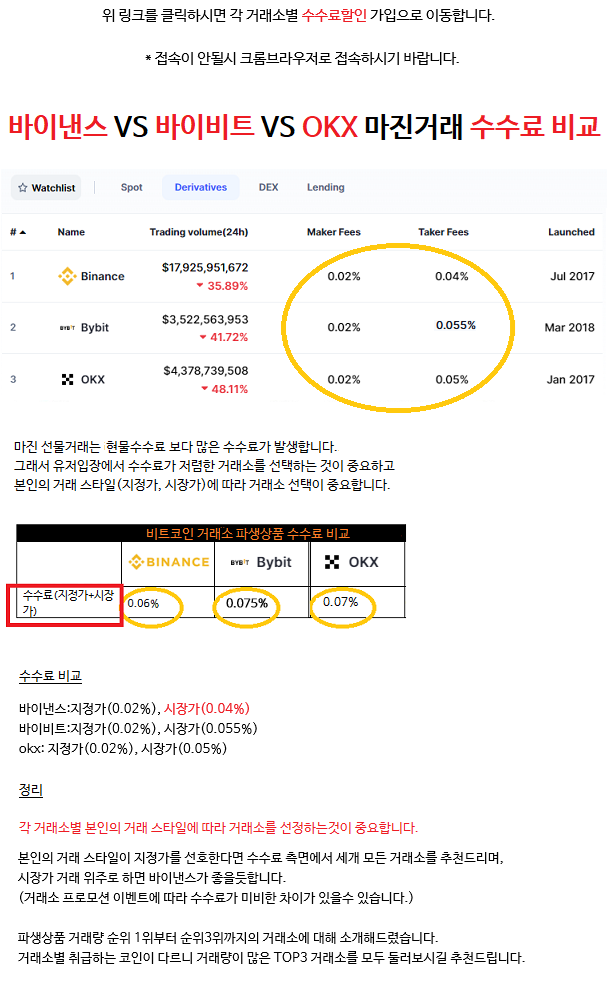This screenshot has height=991, width=609.
Task: Click the Jan 2017 launch date
Action: point(570,379)
